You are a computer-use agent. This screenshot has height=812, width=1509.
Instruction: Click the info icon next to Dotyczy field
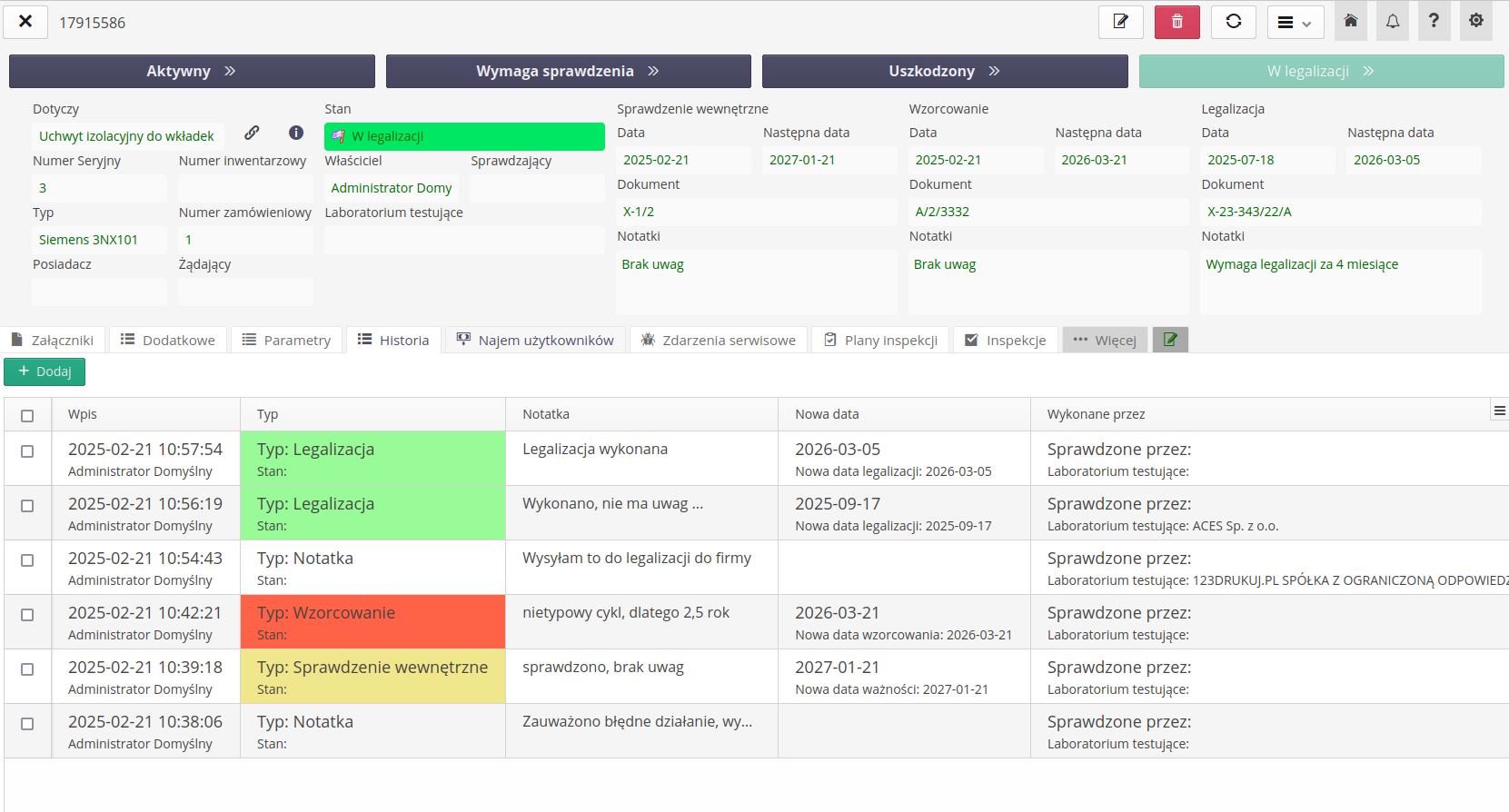[296, 134]
